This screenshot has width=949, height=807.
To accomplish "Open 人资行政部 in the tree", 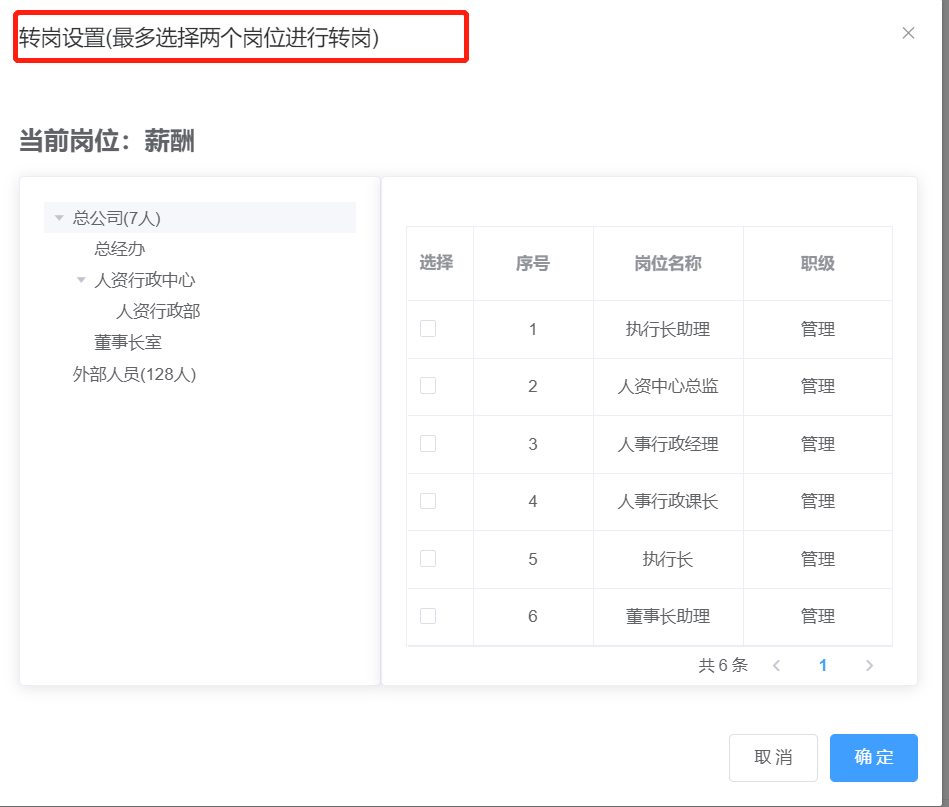I will click(x=158, y=311).
